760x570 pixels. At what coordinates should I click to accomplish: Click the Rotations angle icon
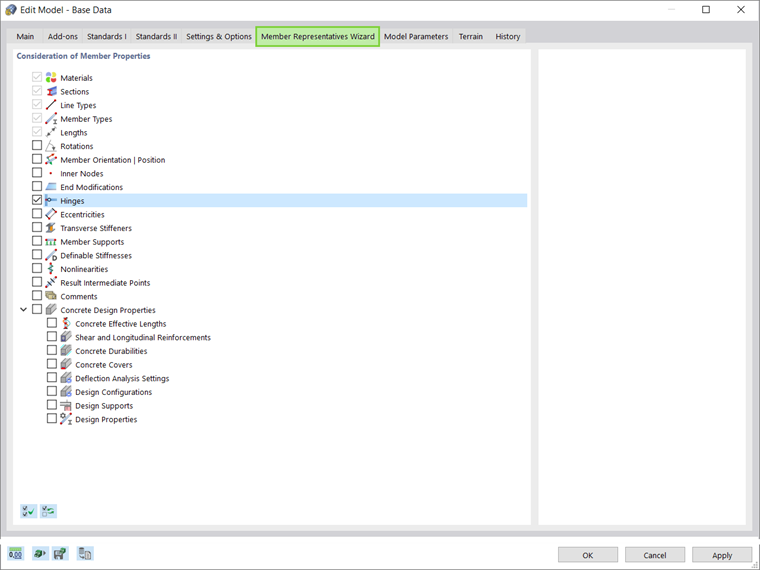point(51,146)
